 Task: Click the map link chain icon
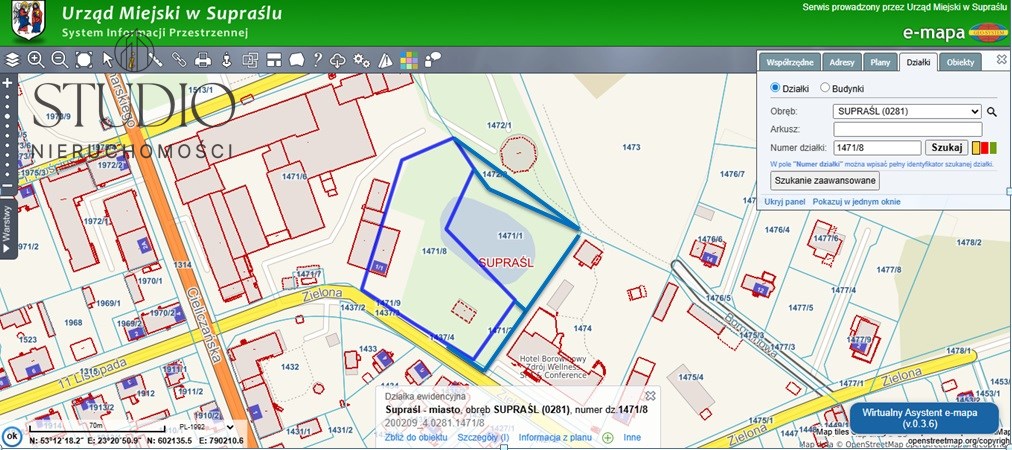click(180, 60)
